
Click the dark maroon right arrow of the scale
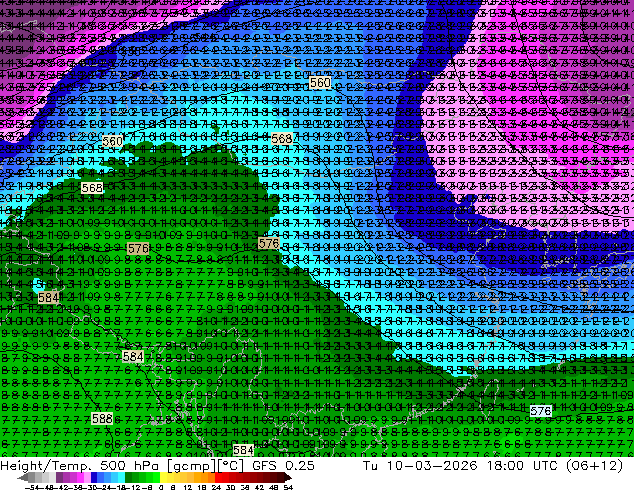(x=287, y=477)
